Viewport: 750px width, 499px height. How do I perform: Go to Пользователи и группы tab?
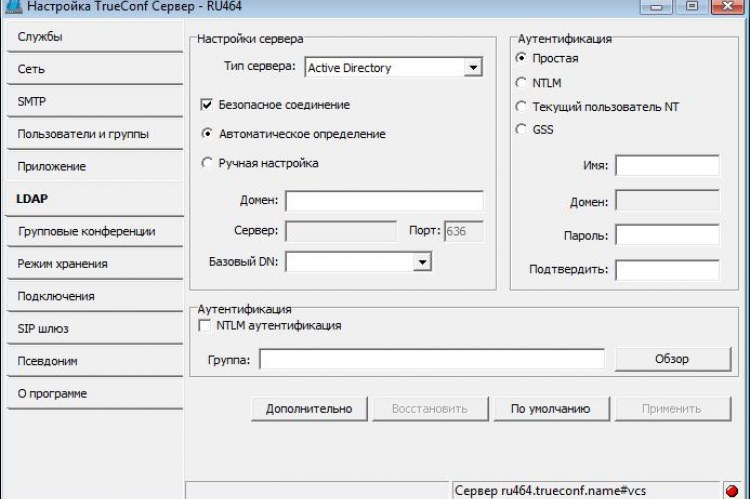(x=93, y=134)
